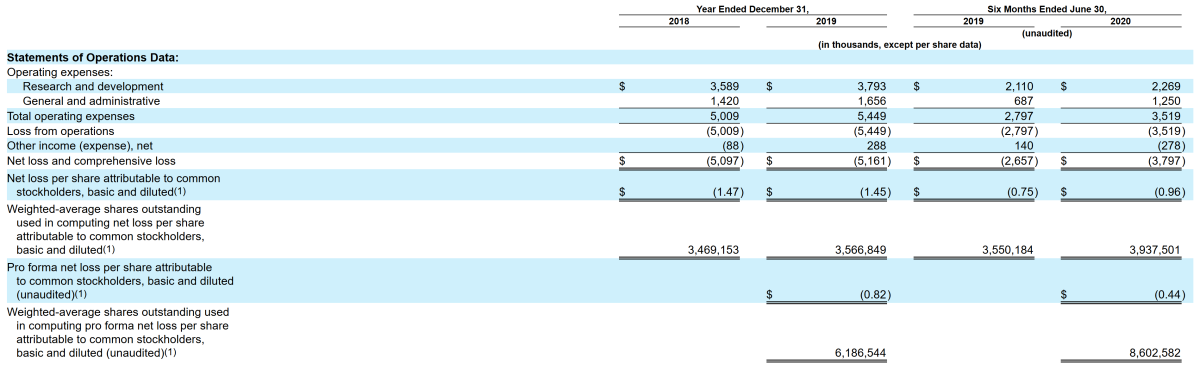The width and height of the screenshot is (1200, 365).
Task: Select the (unaudited) column subheader
Action: tap(1046, 33)
